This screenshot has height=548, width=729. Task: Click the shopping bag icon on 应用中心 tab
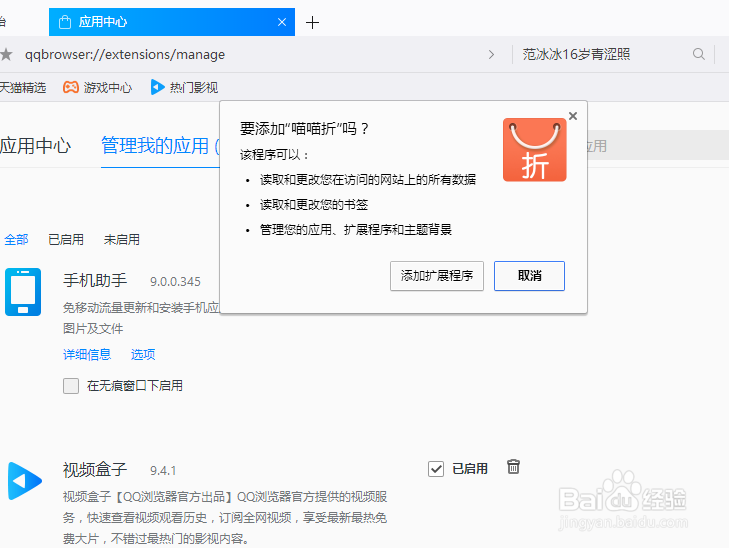65,22
